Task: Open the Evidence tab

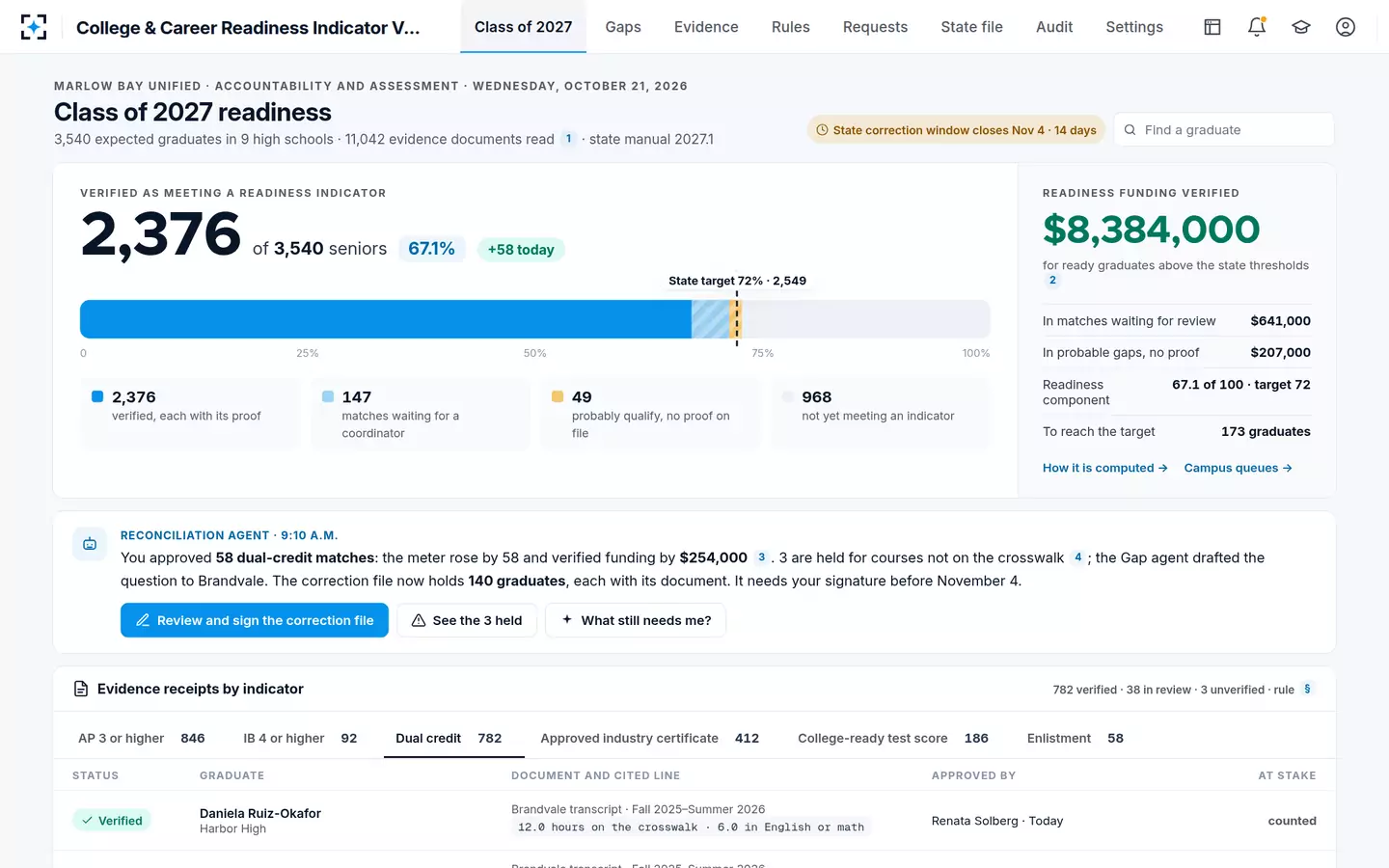Action: (706, 27)
